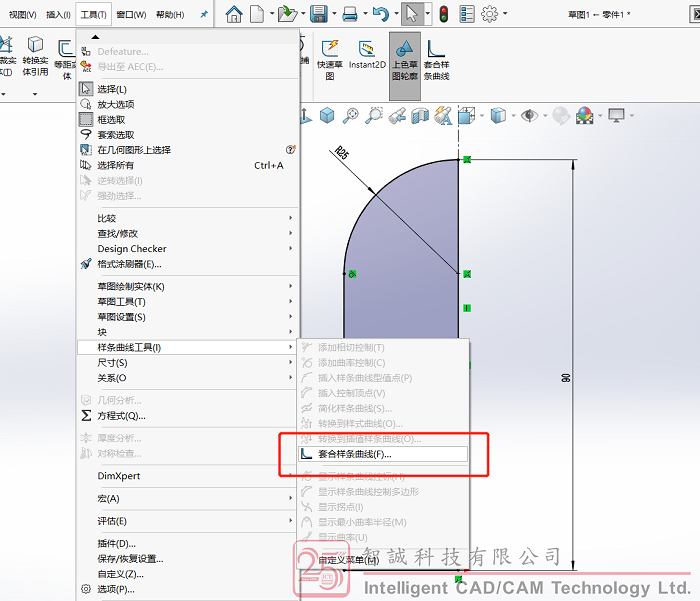Click the Instant2D tool
The height and width of the screenshot is (601, 700).
[367, 55]
